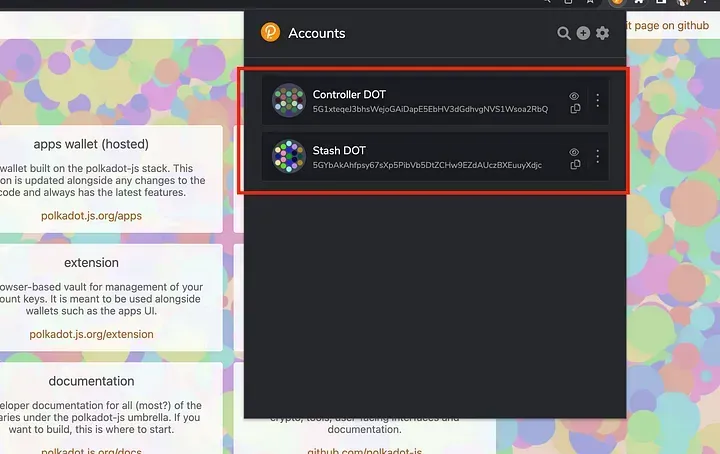The image size is (720, 454).
Task: Open account search in extension popup
Action: click(x=563, y=33)
